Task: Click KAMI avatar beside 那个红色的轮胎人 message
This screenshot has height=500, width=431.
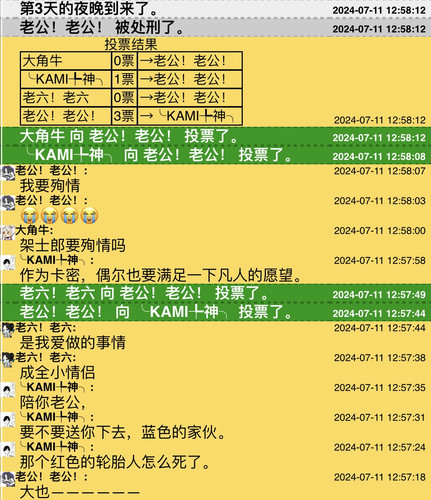Action: pyautogui.click(x=8, y=450)
